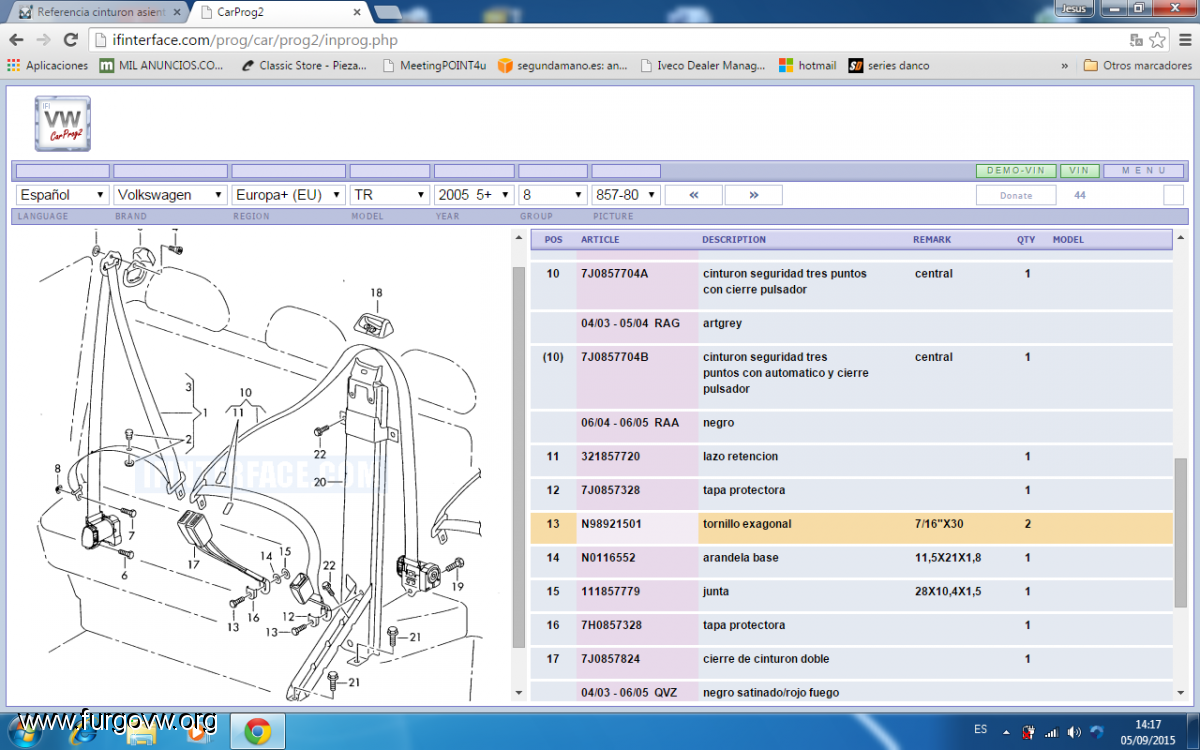Show hidden tray icons arrow

point(1007,732)
